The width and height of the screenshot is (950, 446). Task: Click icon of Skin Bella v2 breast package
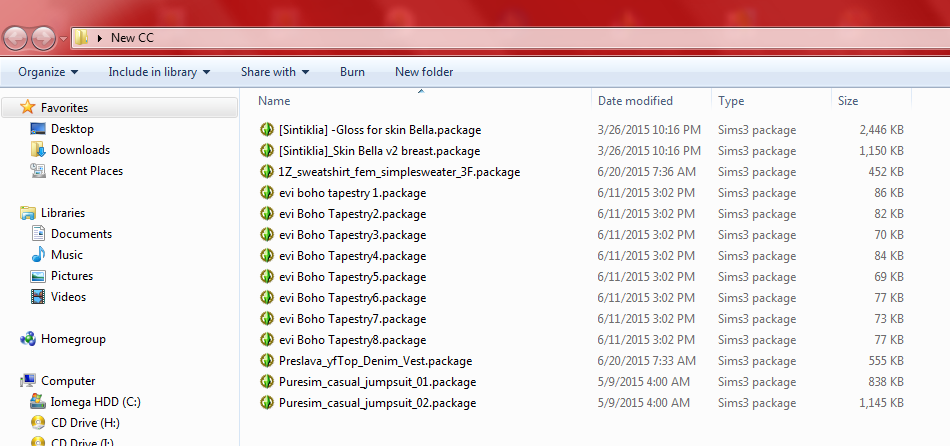click(267, 150)
